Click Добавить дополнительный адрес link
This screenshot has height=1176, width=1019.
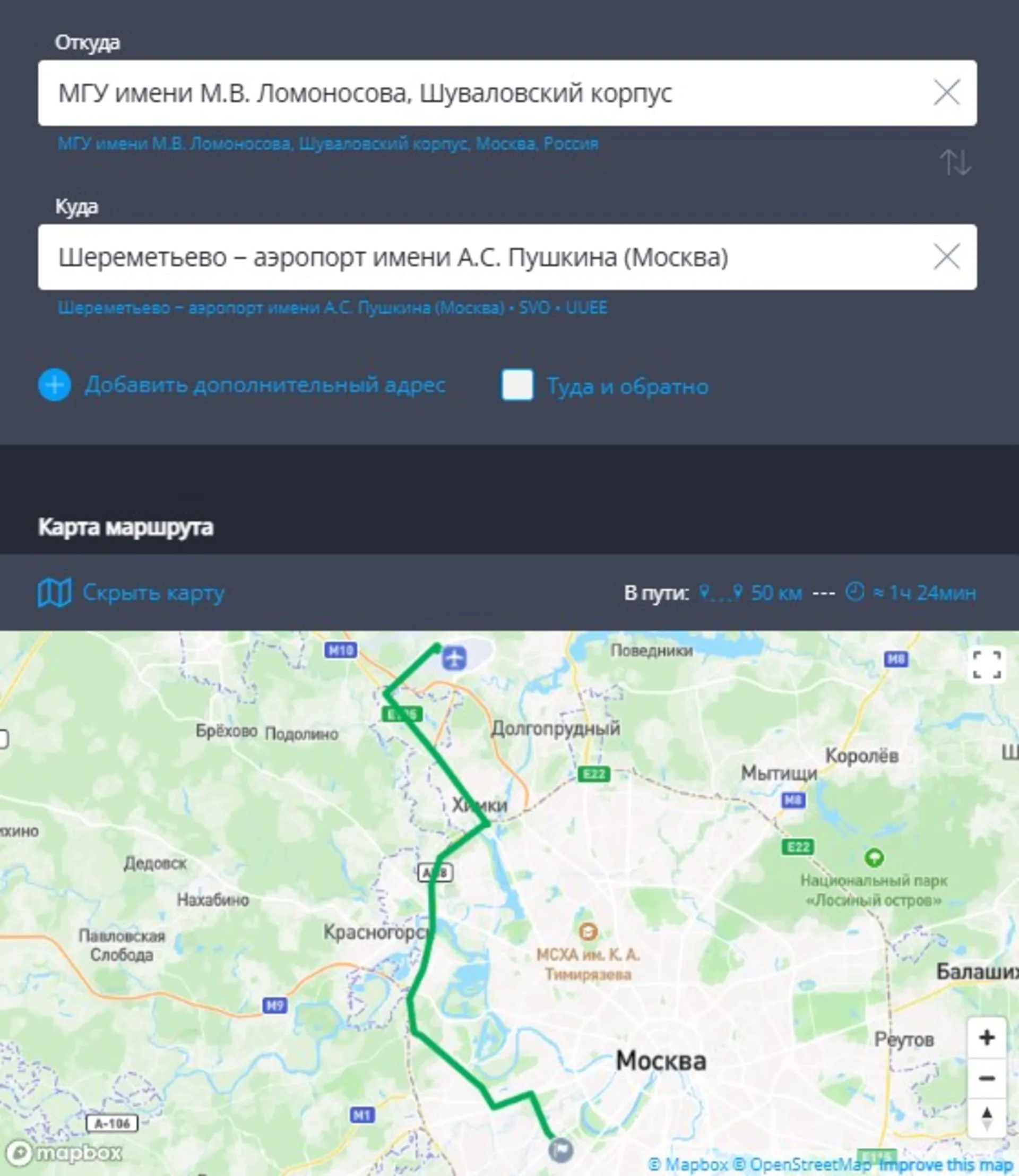(x=265, y=385)
